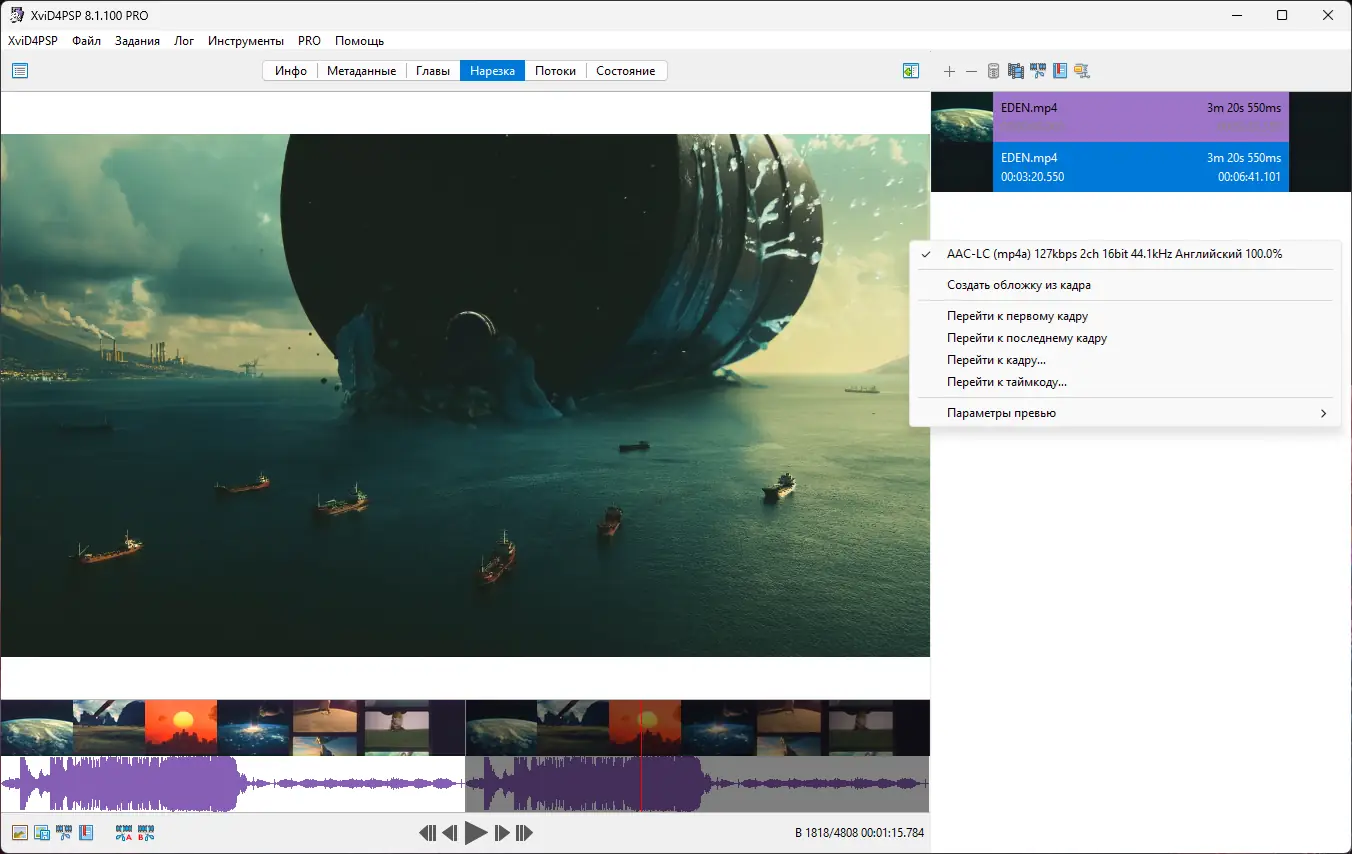
Task: Click the list icon at top-left
Action: (x=20, y=71)
